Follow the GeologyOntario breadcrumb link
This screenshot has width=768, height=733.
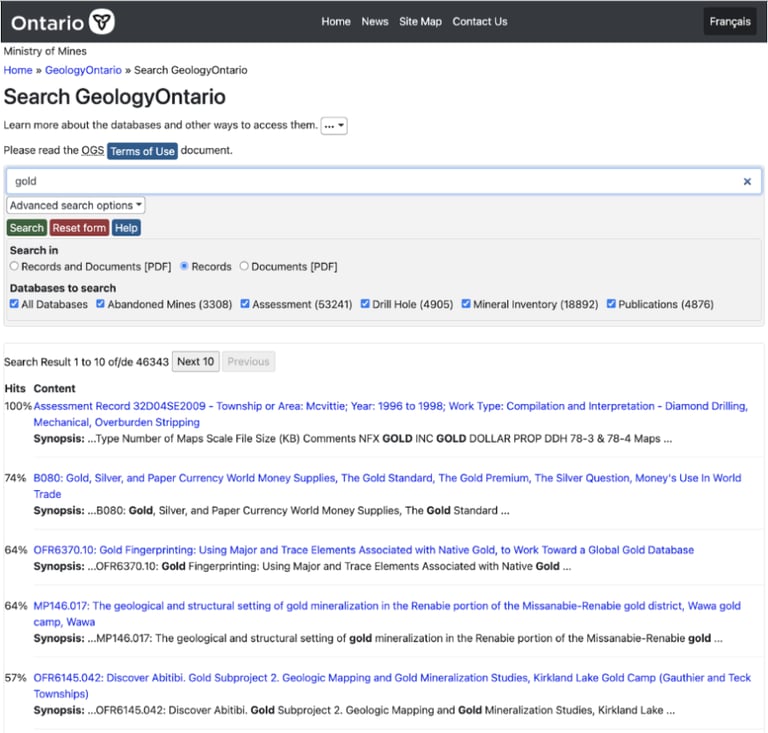83,70
